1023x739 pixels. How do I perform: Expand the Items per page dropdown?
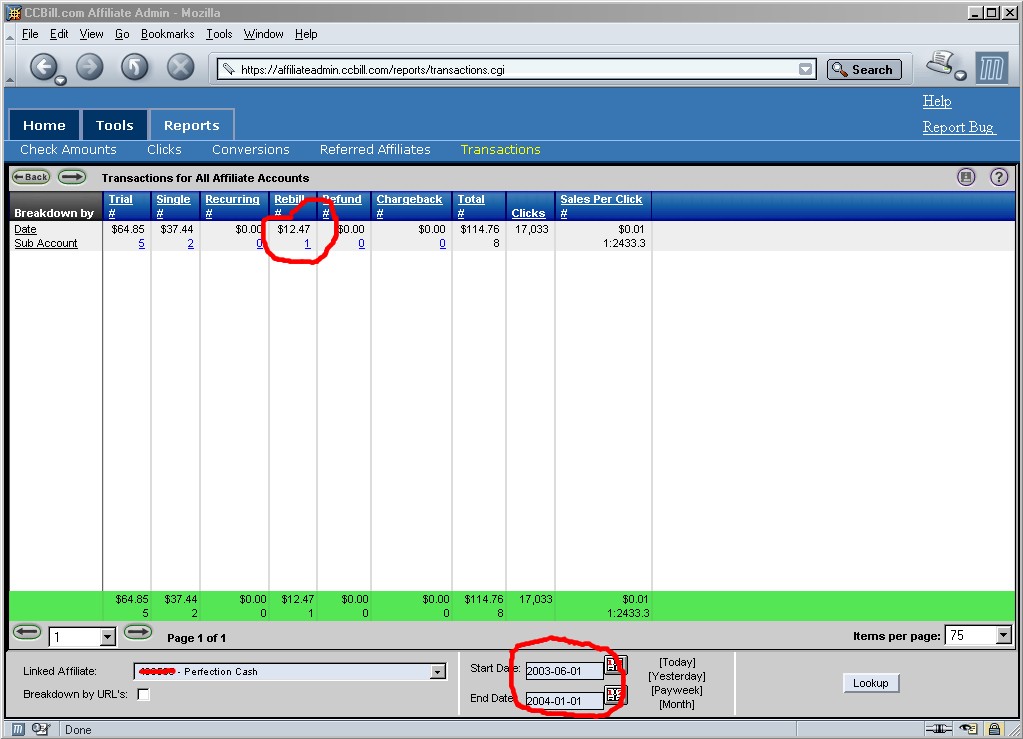[1003, 636]
